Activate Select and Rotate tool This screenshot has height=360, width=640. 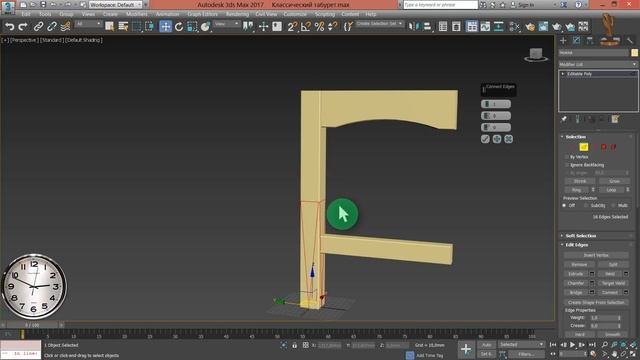coord(179,27)
